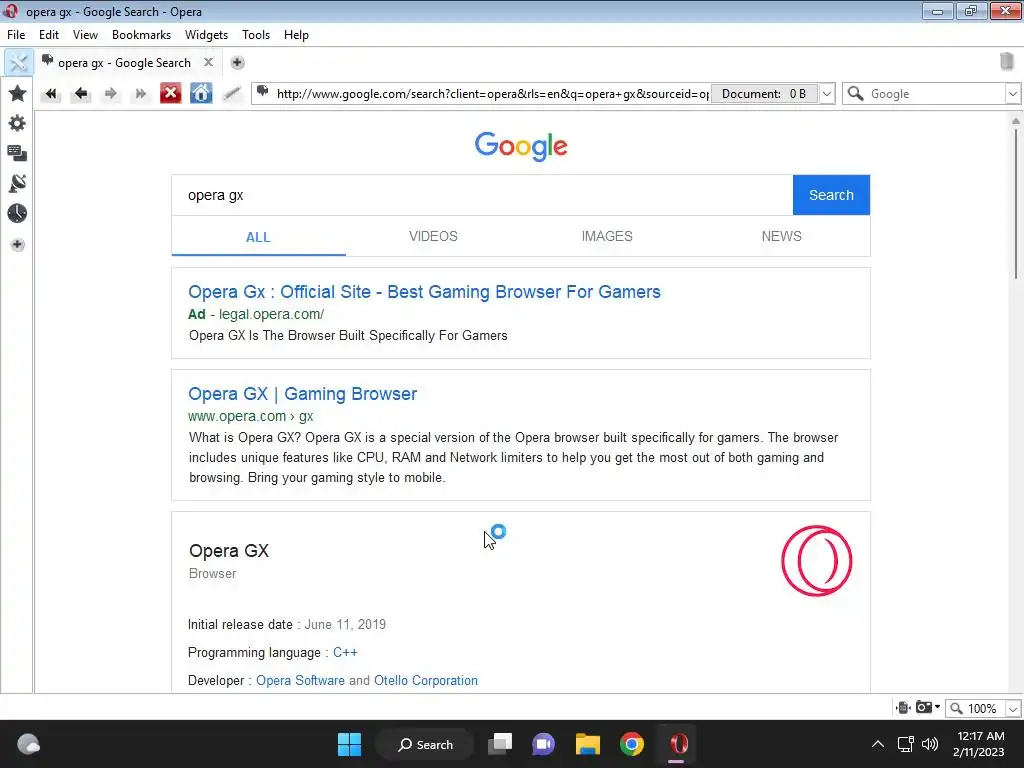Open the Widgets gear panel

(x=18, y=123)
